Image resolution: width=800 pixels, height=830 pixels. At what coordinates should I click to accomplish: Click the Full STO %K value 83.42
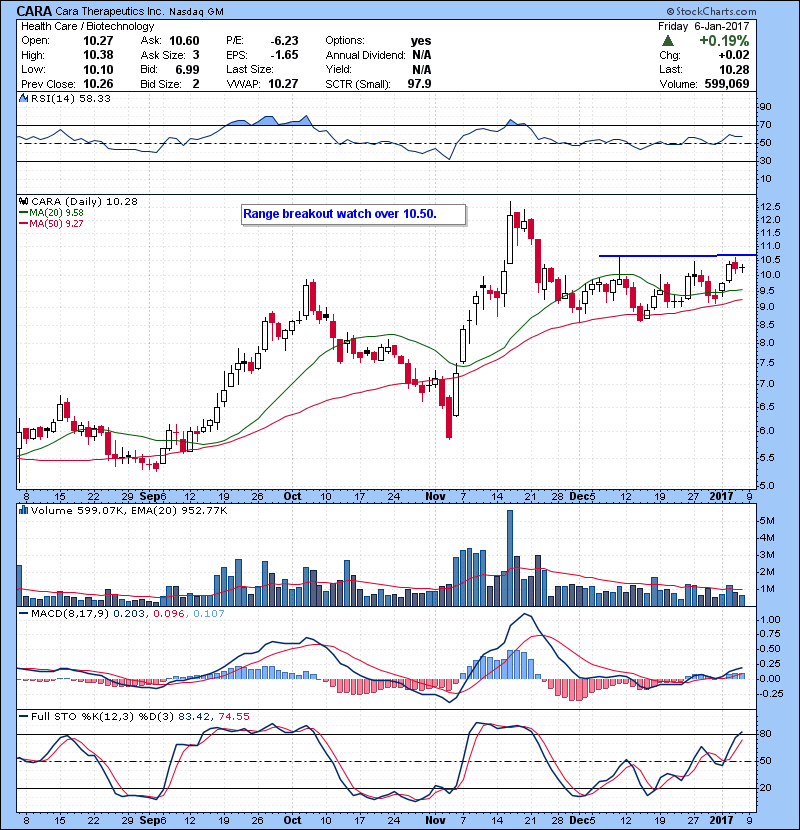[x=194, y=716]
